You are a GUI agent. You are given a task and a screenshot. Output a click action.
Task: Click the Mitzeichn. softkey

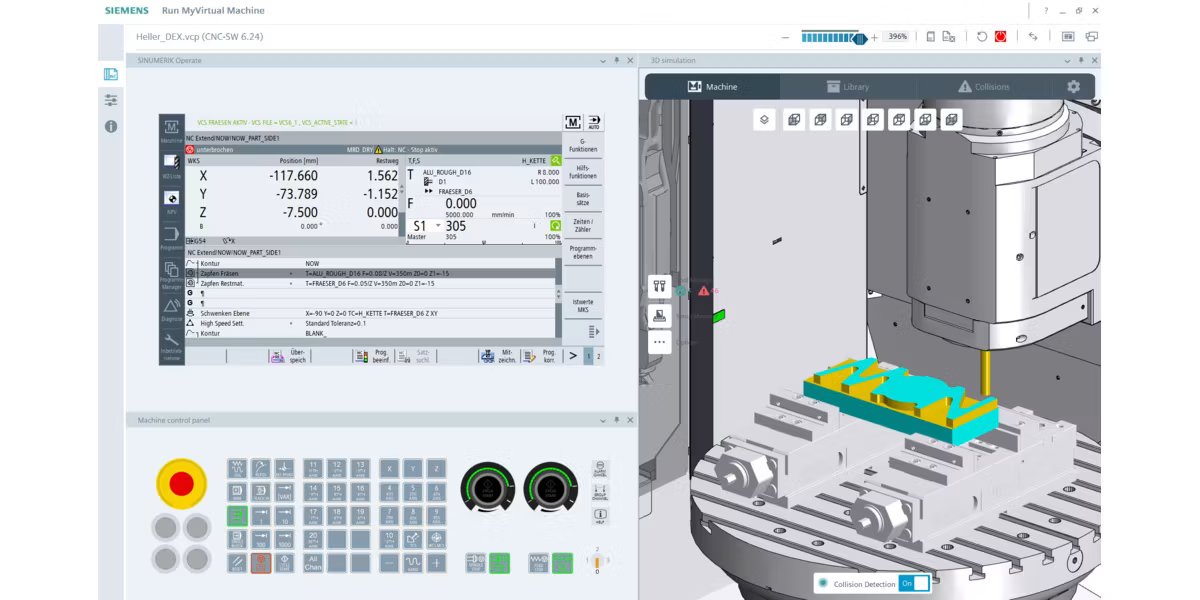(x=500, y=356)
